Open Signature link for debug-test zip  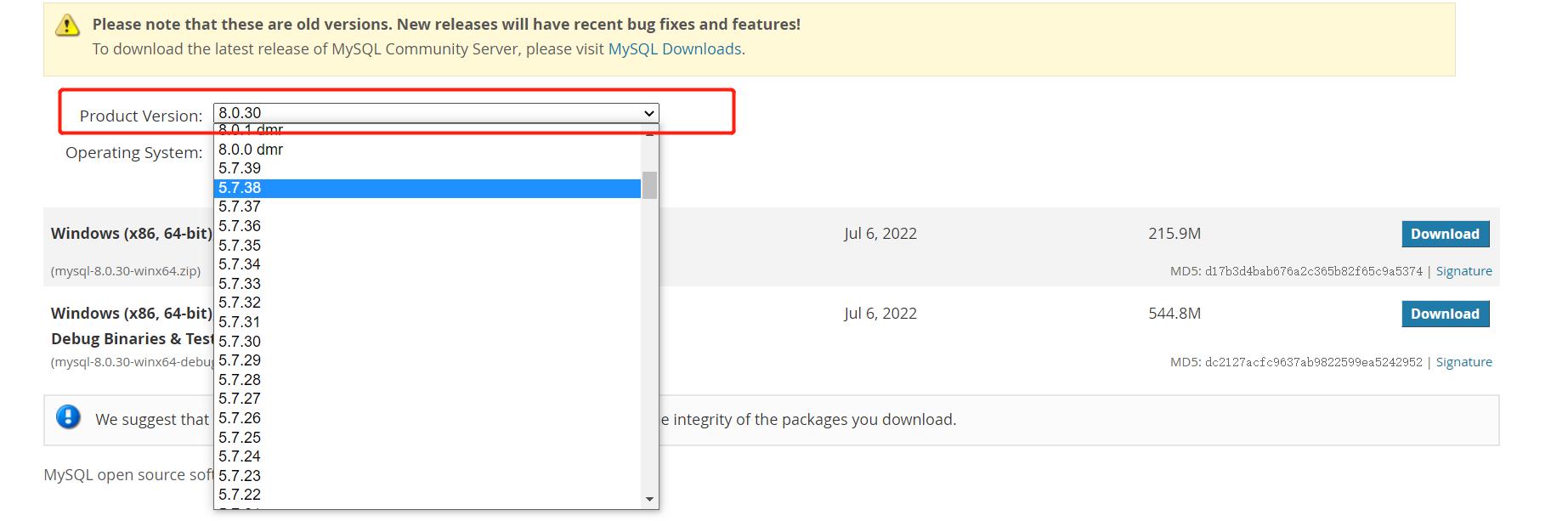[x=1463, y=362]
